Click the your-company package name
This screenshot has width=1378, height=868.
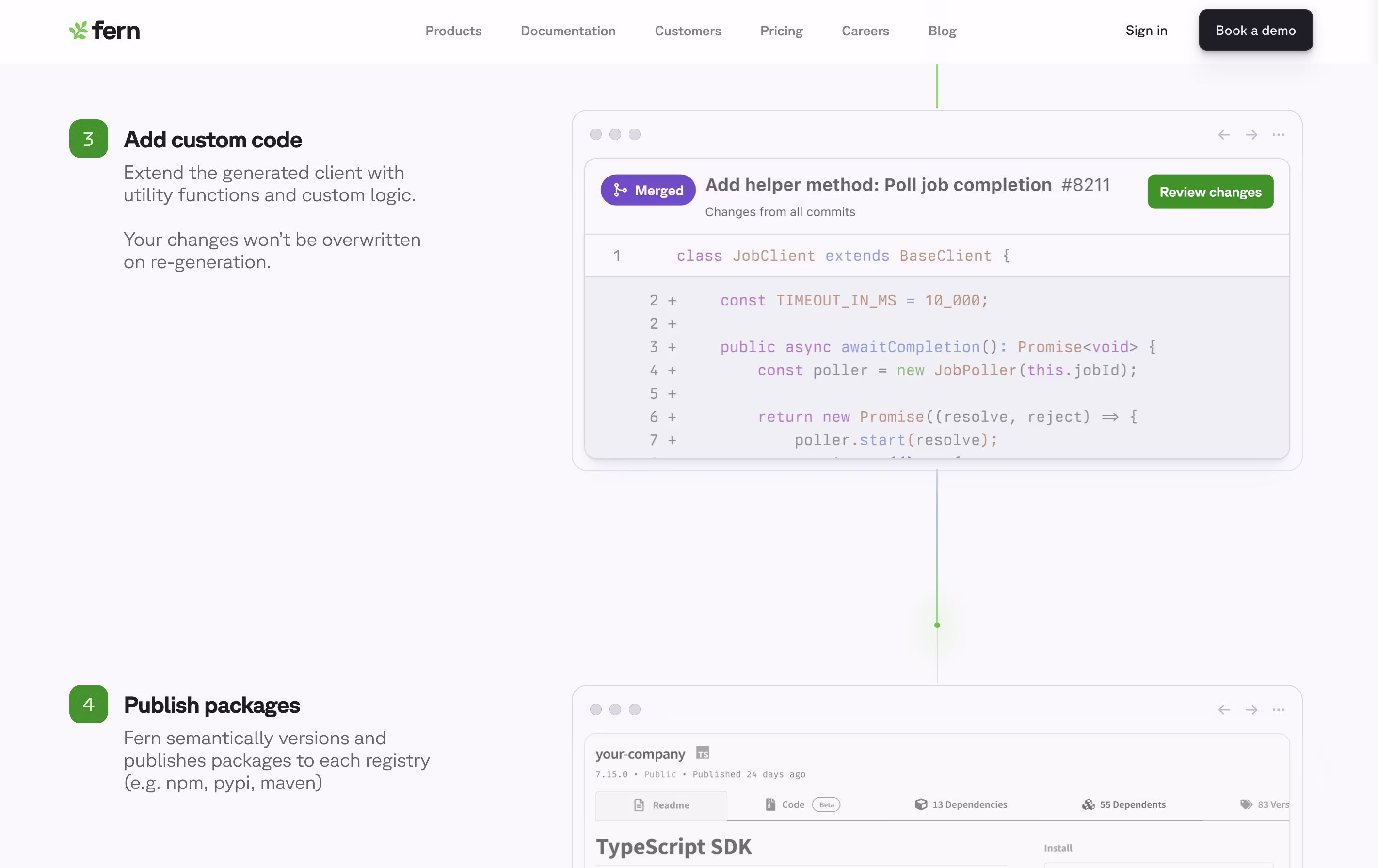tap(640, 754)
